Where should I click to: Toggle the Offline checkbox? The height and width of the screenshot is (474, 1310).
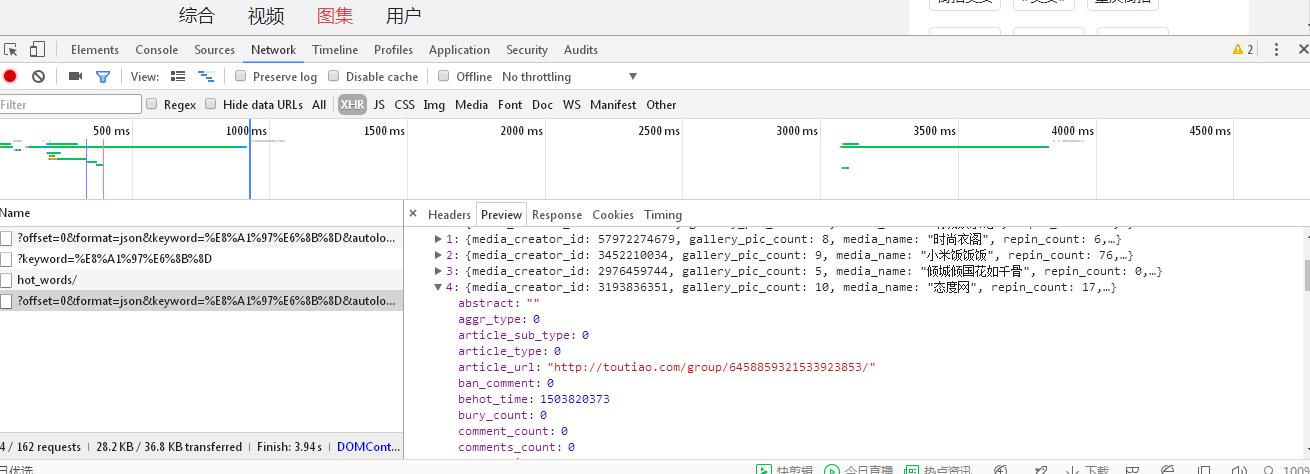443,76
